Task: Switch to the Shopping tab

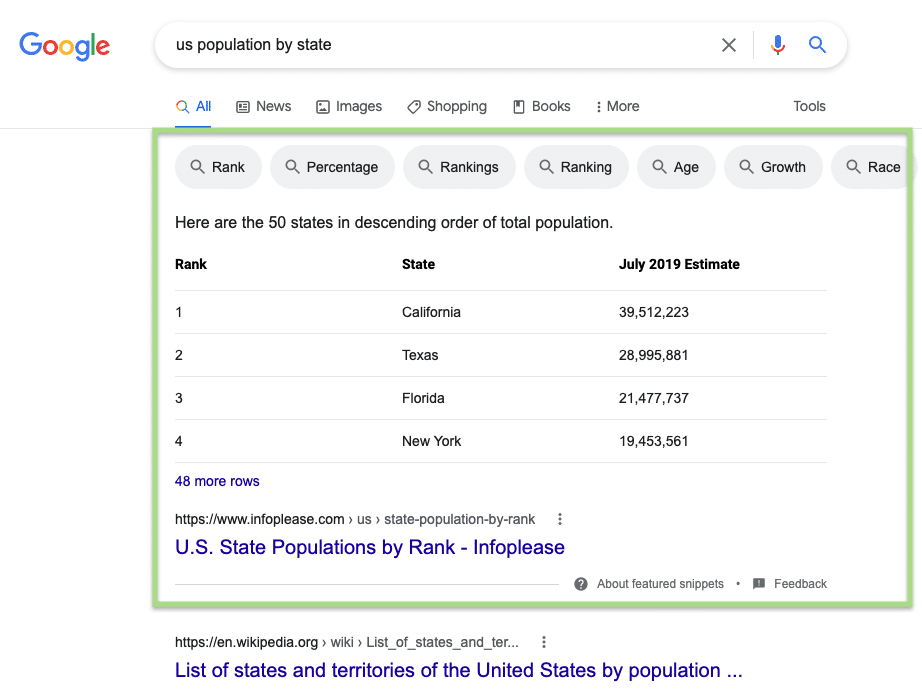Action: (447, 106)
